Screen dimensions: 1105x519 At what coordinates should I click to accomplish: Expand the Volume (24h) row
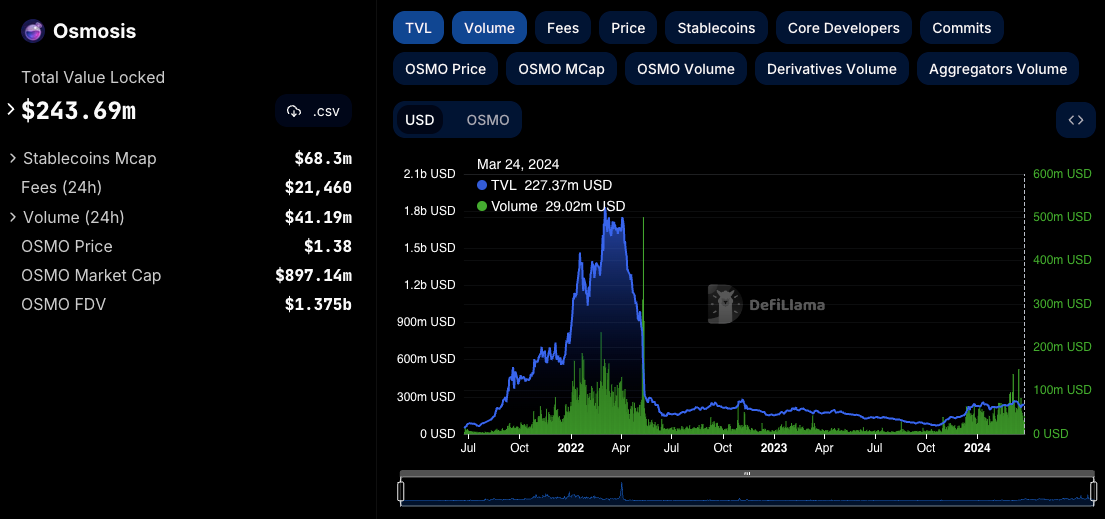[x=13, y=217]
